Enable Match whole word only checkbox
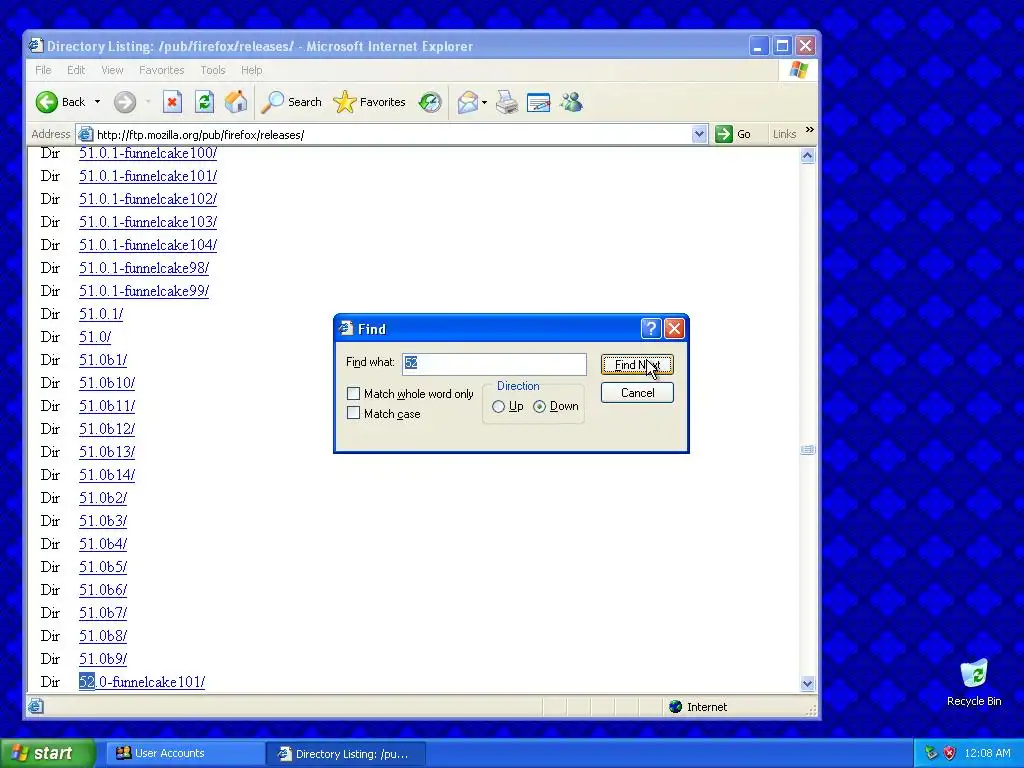The height and width of the screenshot is (768, 1024). (x=353, y=393)
